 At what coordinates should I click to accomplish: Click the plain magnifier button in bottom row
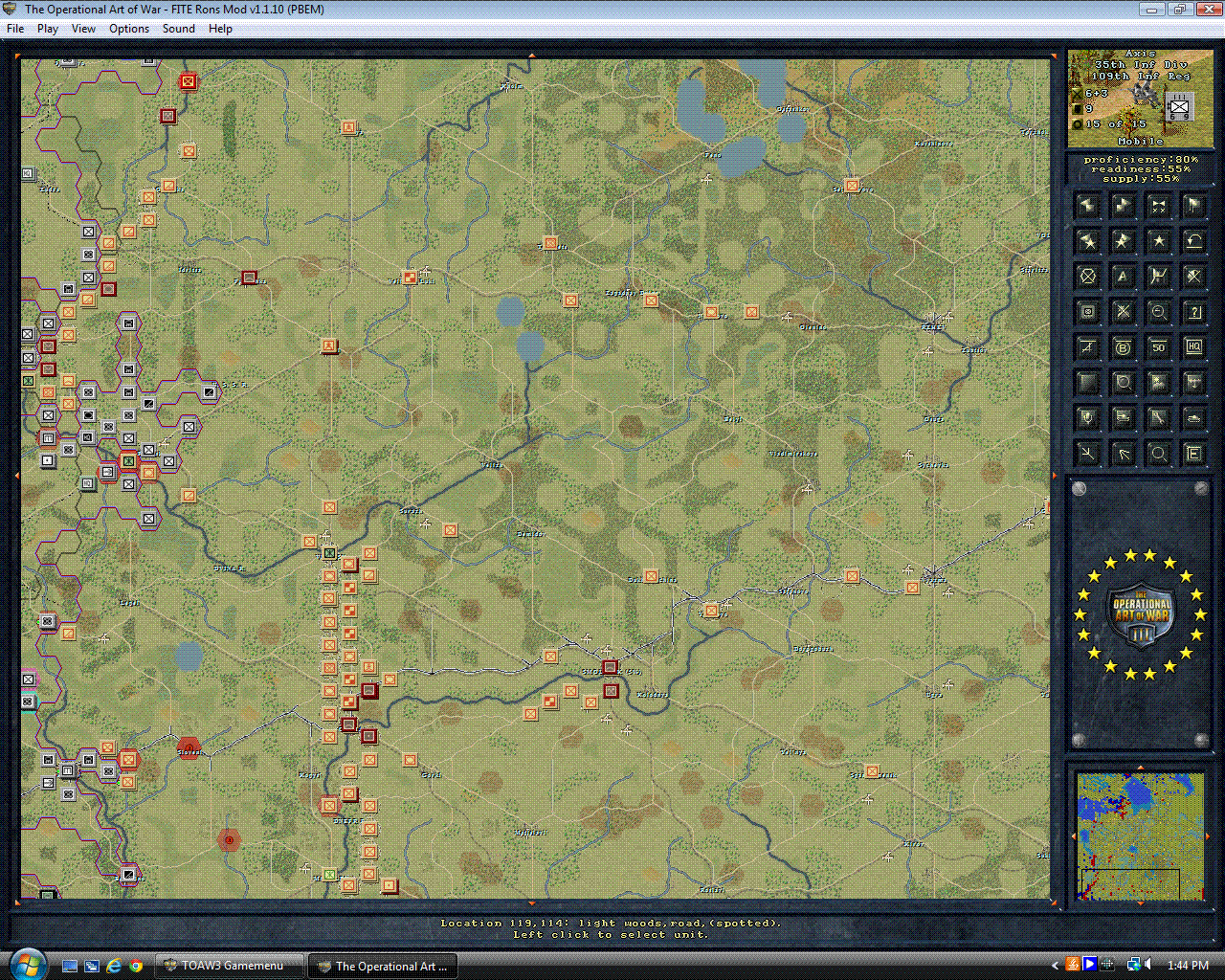[x=1158, y=454]
